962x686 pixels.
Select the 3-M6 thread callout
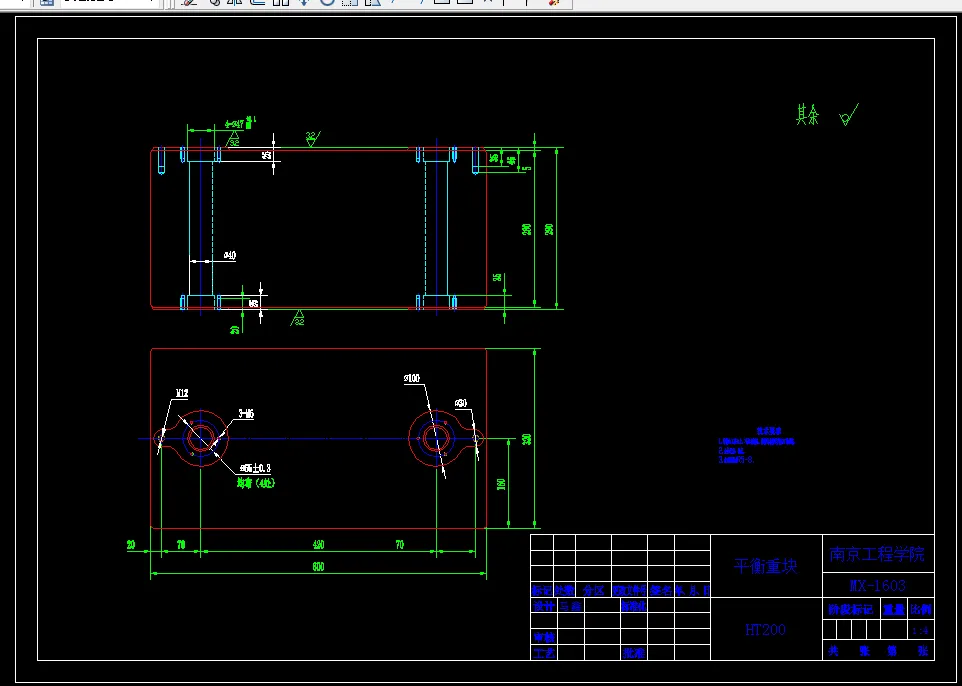tap(245, 414)
